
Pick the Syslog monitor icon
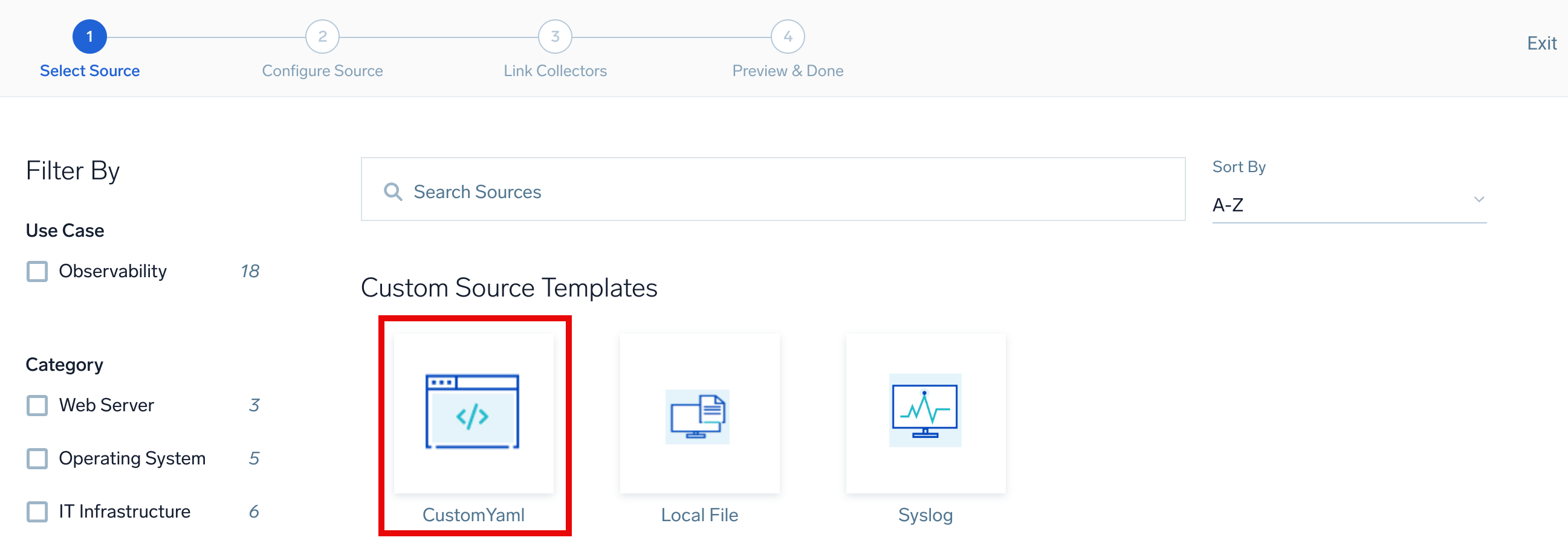tap(925, 411)
